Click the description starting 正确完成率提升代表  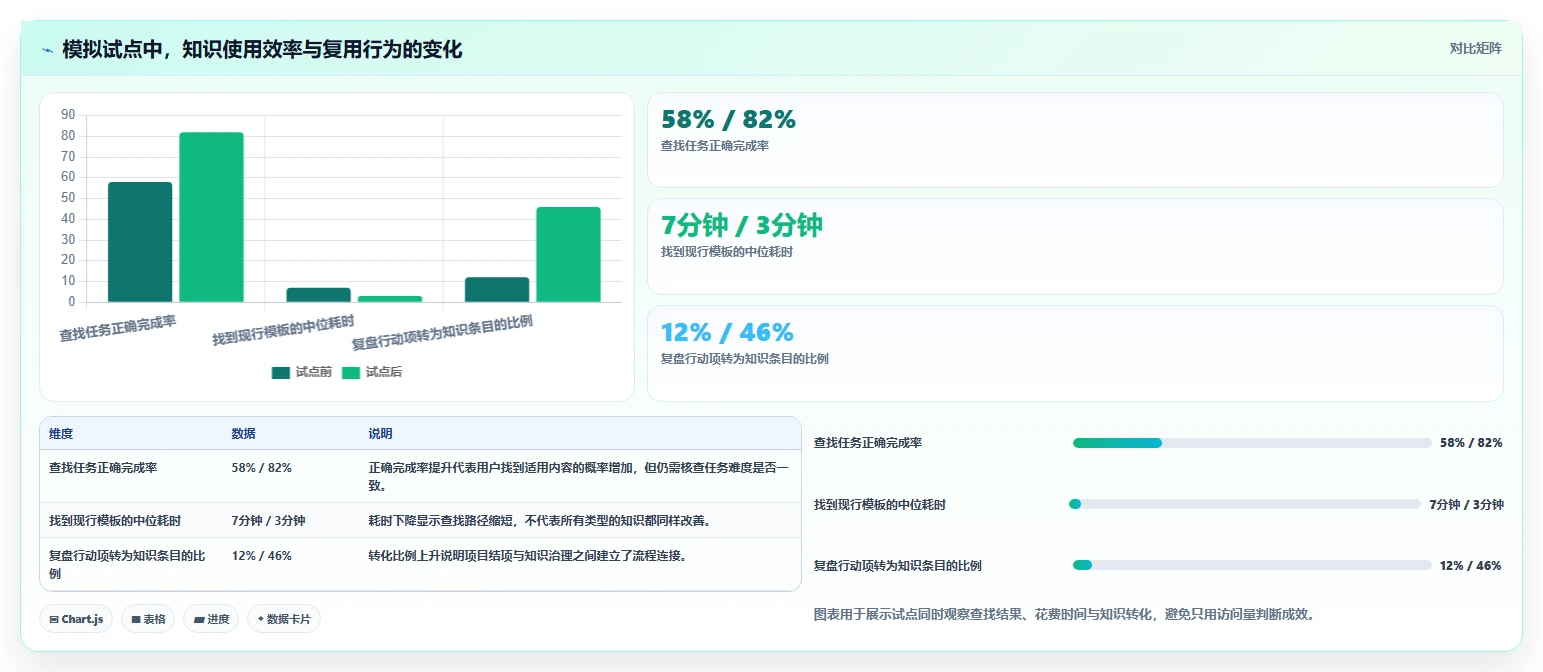pos(579,476)
